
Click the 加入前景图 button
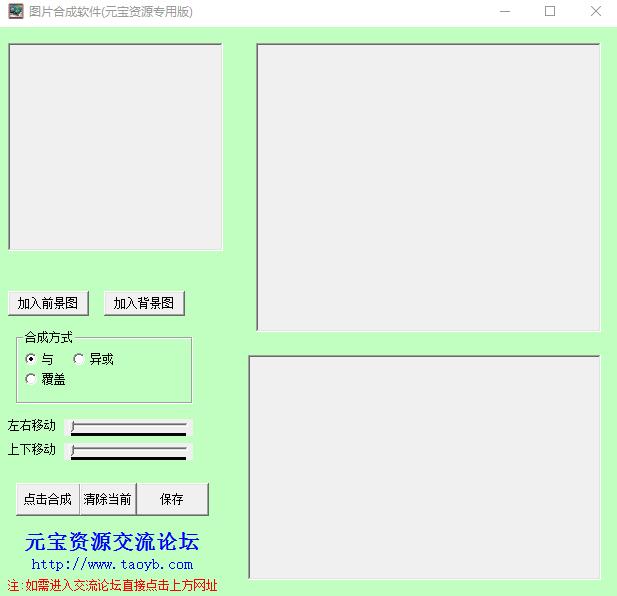pos(48,303)
